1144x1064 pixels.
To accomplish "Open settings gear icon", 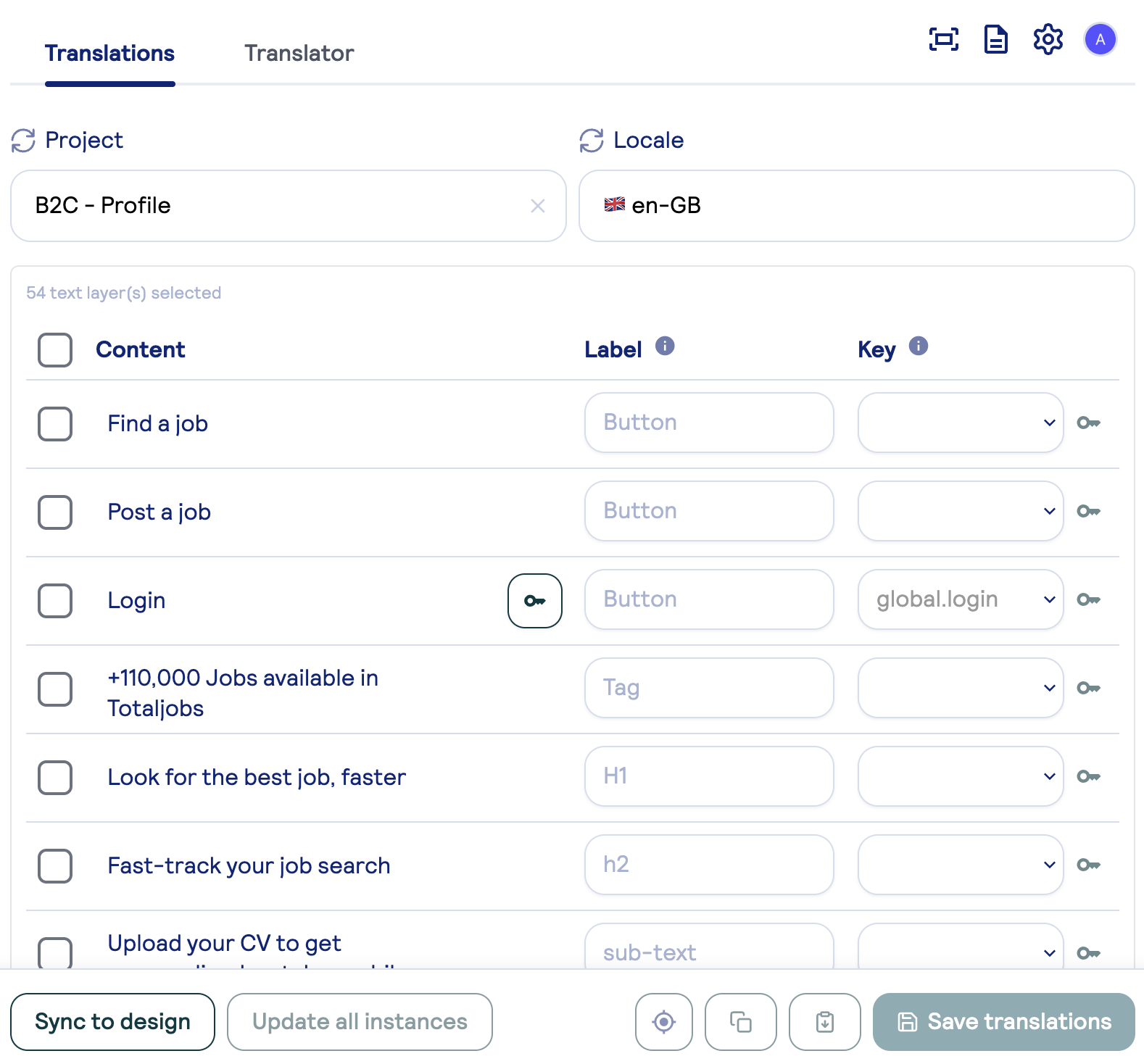I will point(1048,39).
